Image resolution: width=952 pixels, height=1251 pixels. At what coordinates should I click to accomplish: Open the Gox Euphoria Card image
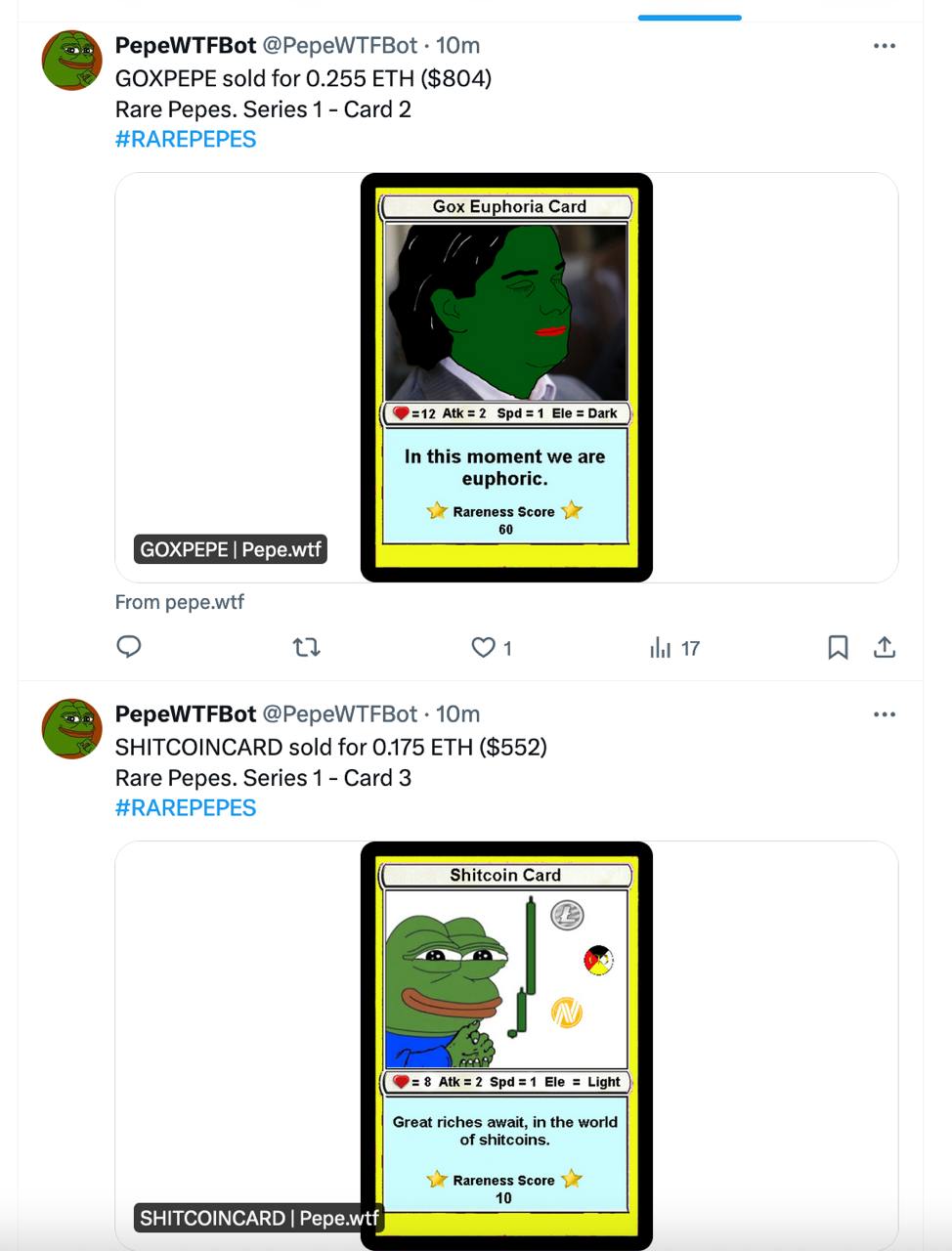(x=506, y=377)
